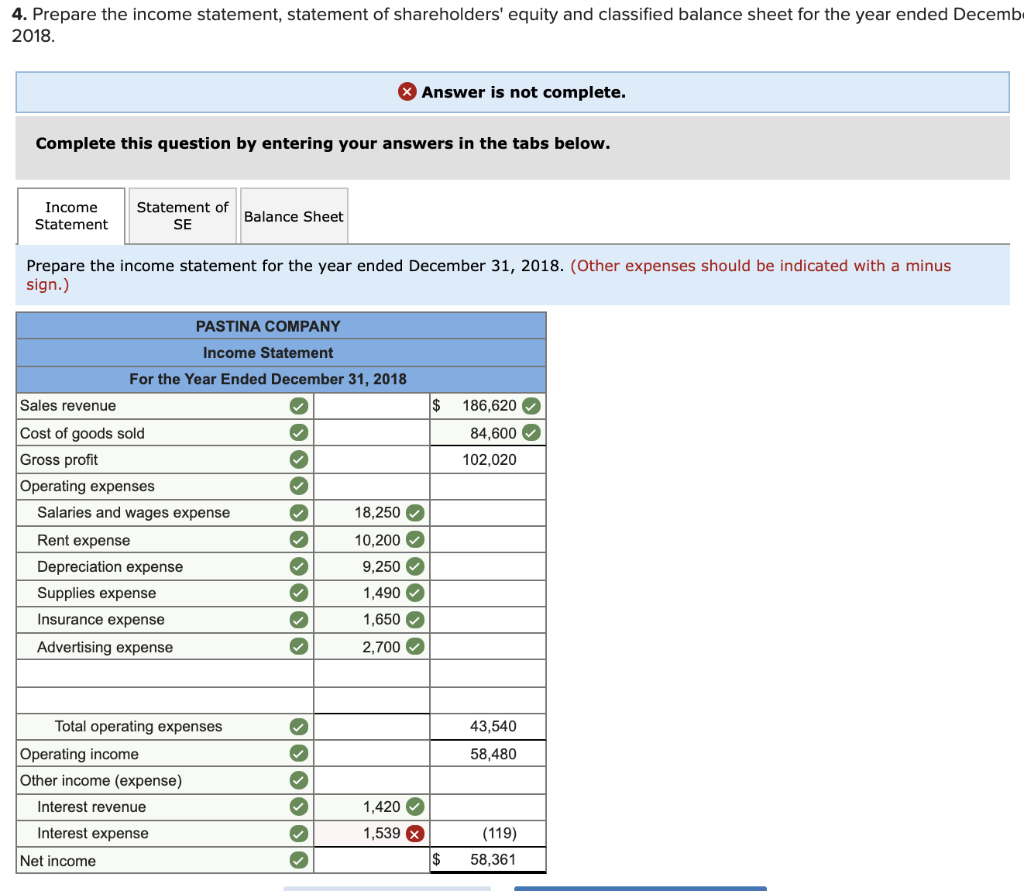
Task: Click the red error icon beside Interest expense amount
Action: pyautogui.click(x=415, y=834)
